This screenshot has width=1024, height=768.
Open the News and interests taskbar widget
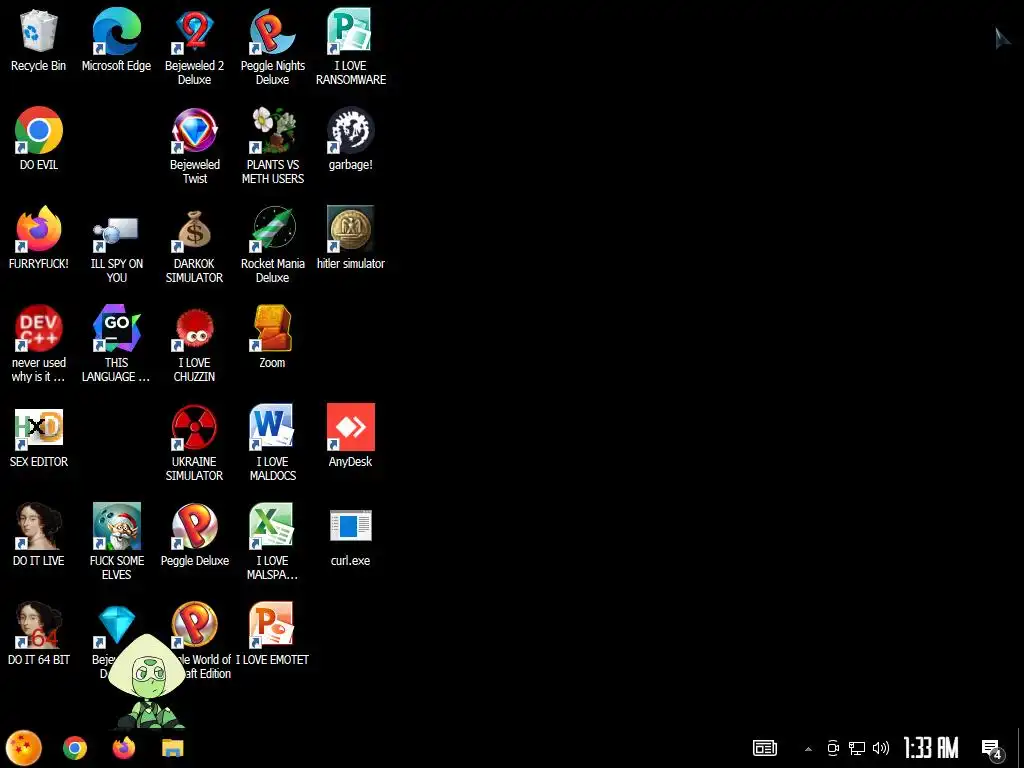coord(765,748)
